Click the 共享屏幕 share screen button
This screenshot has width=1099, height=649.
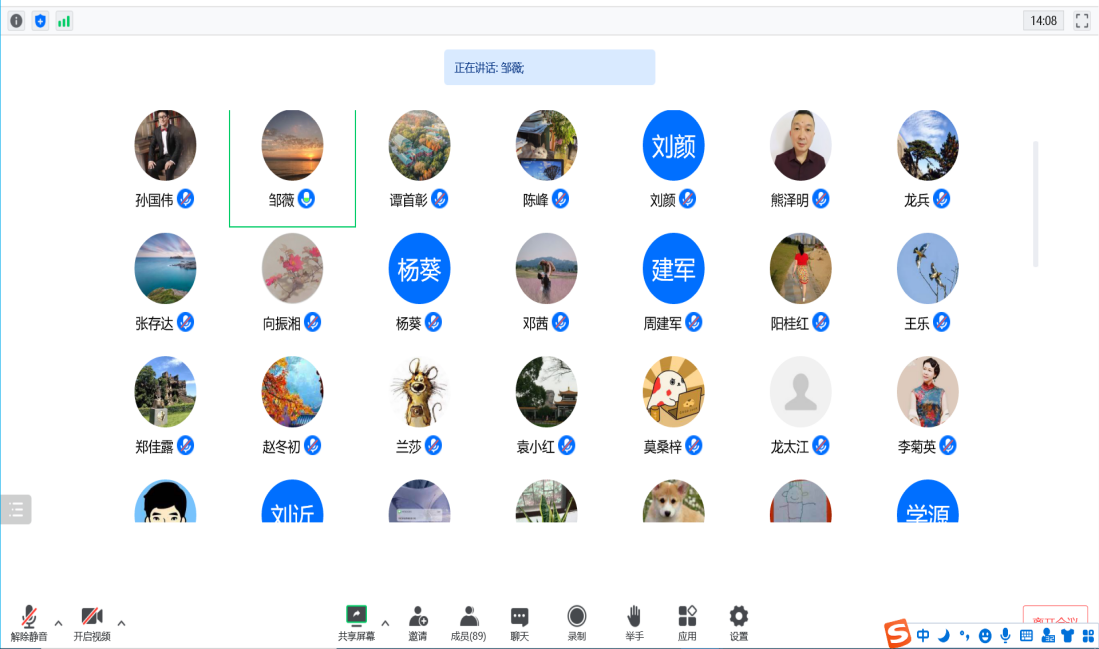click(356, 622)
